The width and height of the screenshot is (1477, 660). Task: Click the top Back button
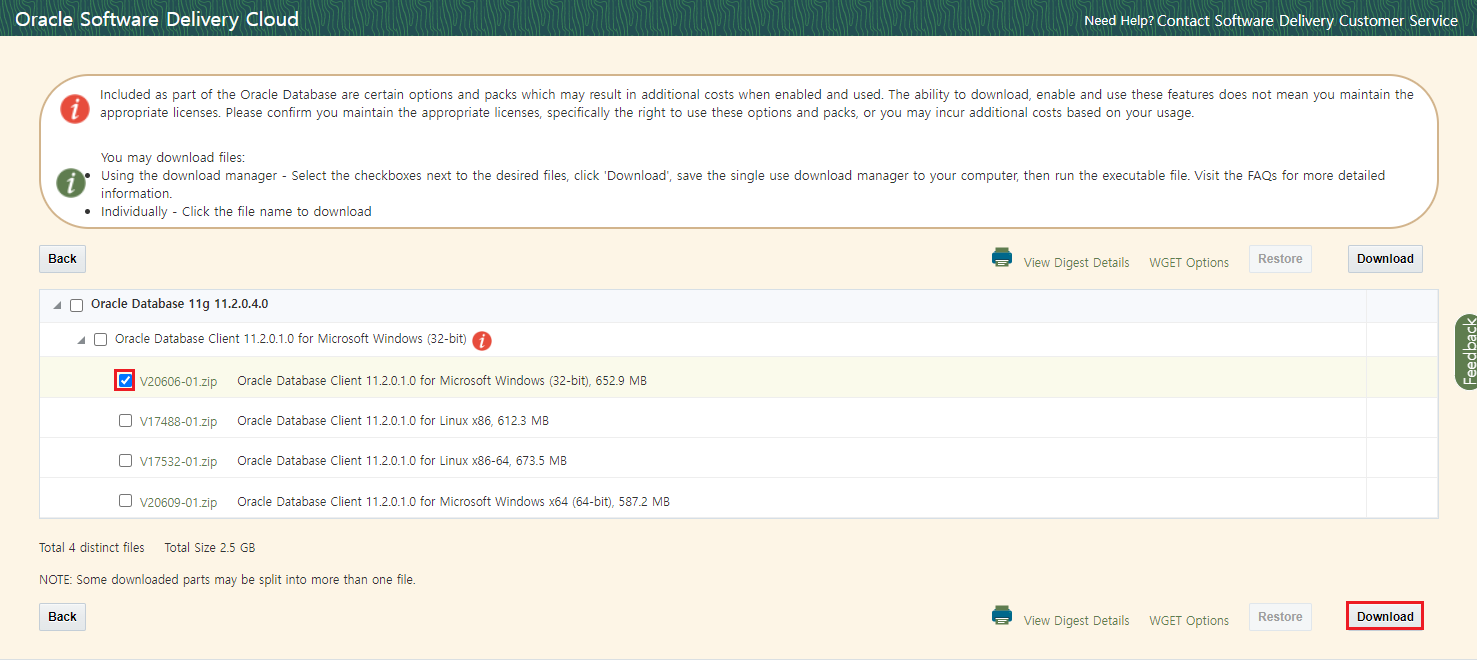point(62,259)
